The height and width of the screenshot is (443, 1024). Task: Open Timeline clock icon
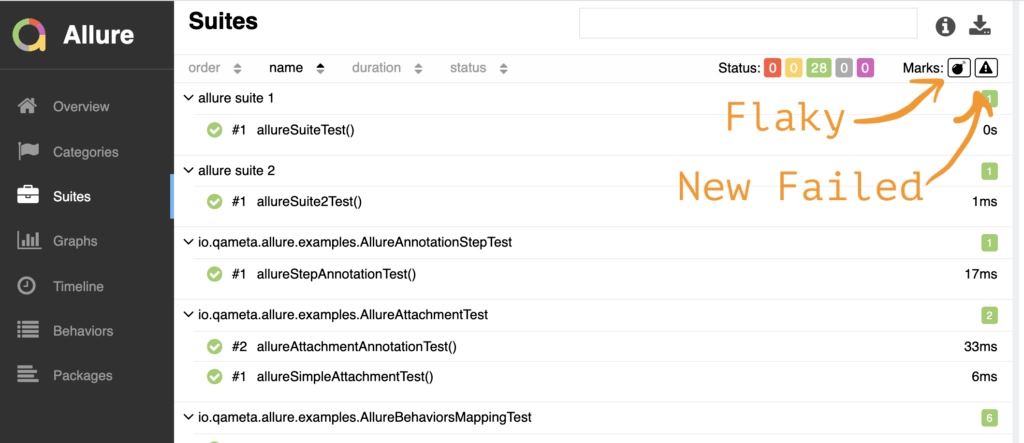click(28, 286)
